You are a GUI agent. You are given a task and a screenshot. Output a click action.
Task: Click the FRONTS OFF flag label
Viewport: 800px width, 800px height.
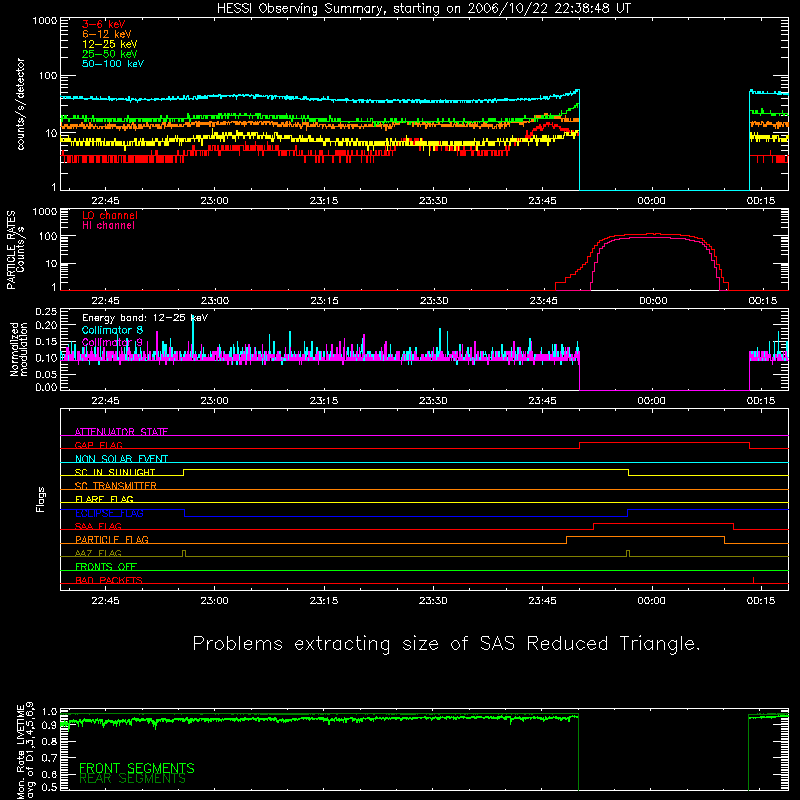coord(106,567)
